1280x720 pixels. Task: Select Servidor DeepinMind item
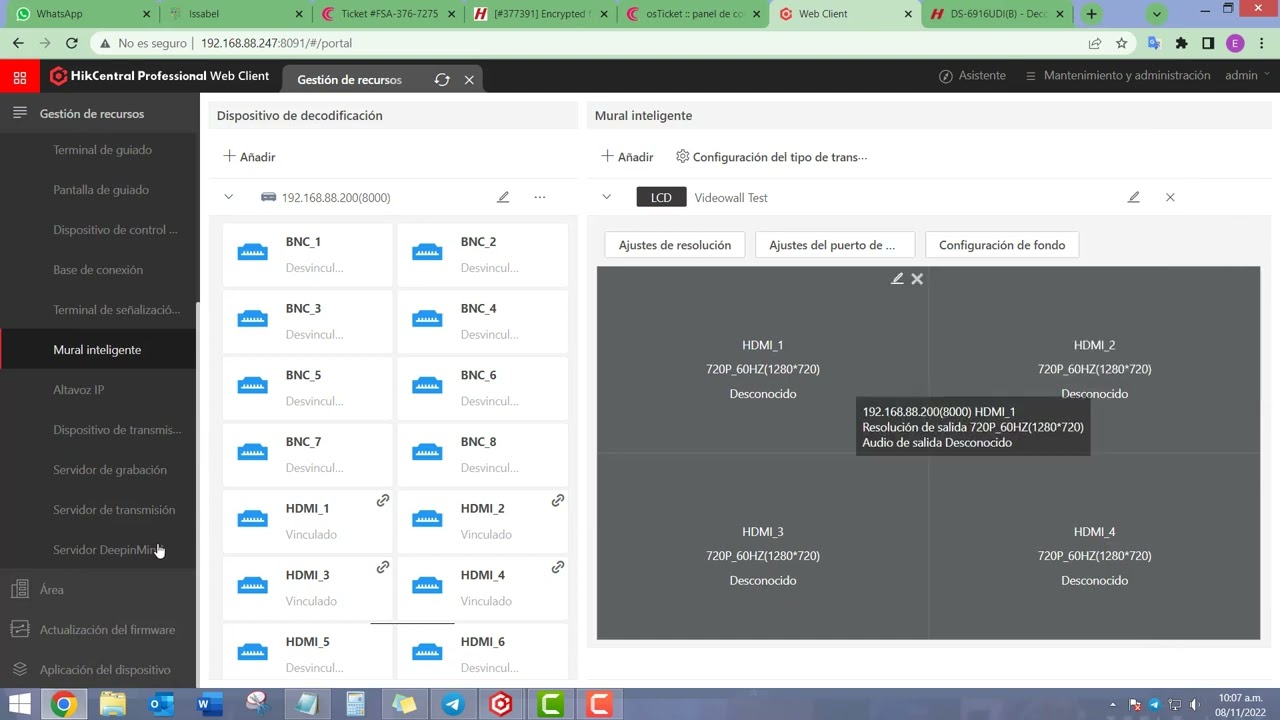coord(108,550)
